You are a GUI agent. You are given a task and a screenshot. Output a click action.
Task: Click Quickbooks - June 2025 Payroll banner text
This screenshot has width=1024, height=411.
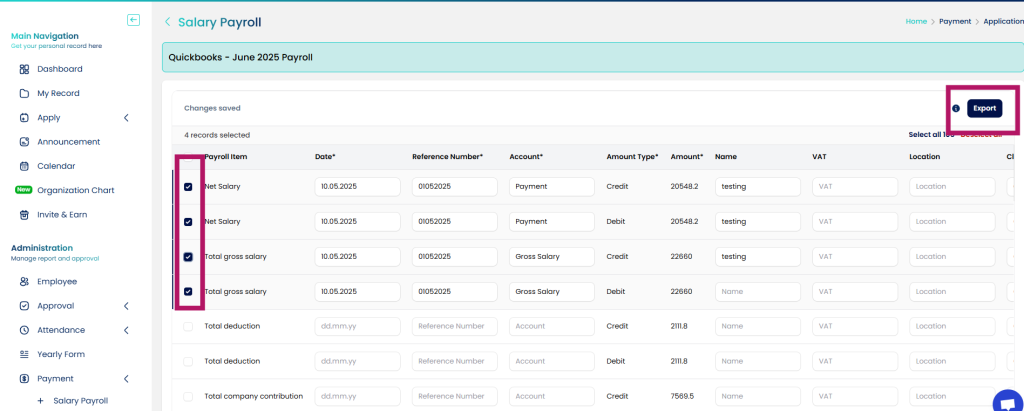coord(240,58)
